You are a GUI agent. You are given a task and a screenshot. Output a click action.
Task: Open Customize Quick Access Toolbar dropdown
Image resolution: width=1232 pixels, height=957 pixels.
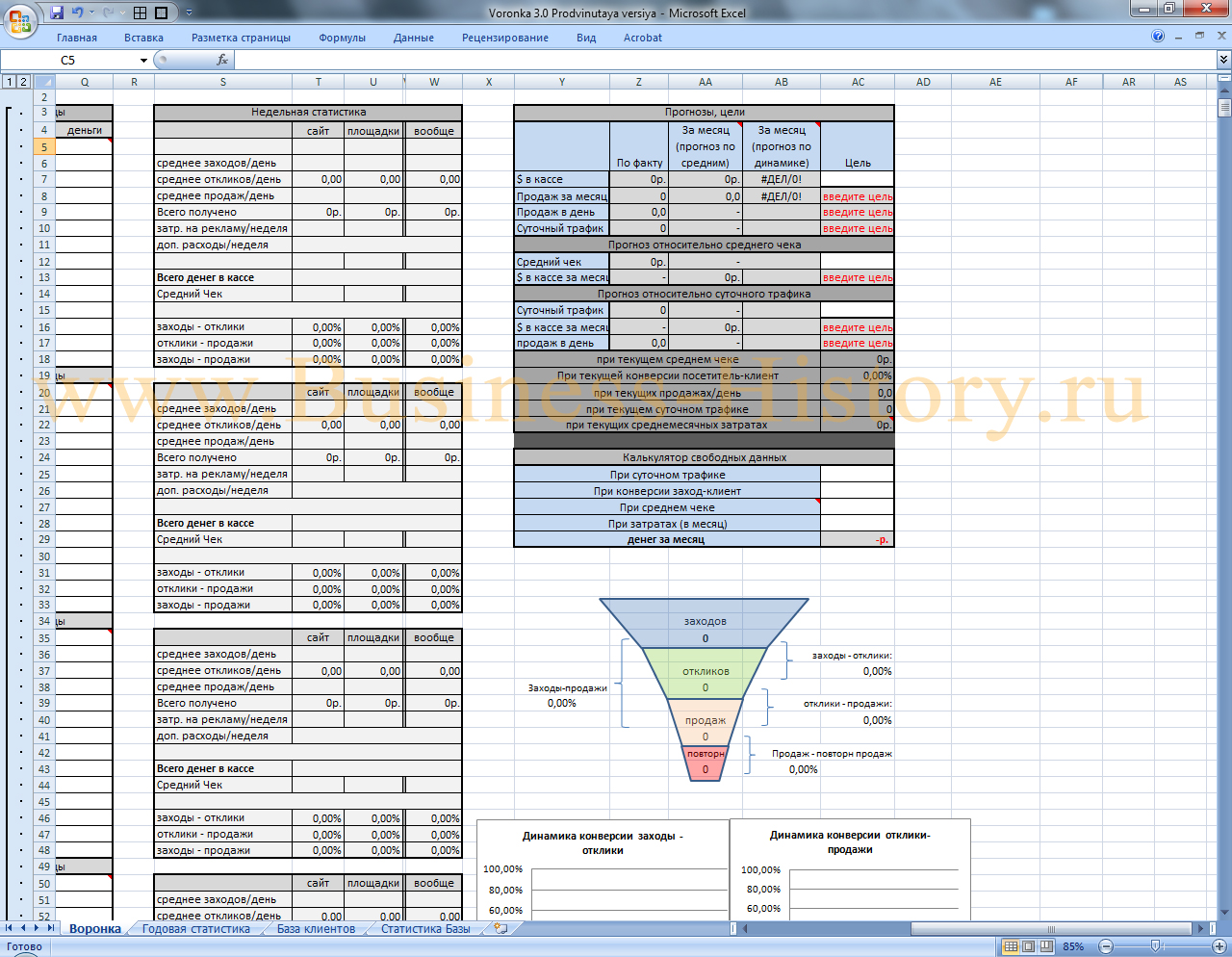click(189, 13)
